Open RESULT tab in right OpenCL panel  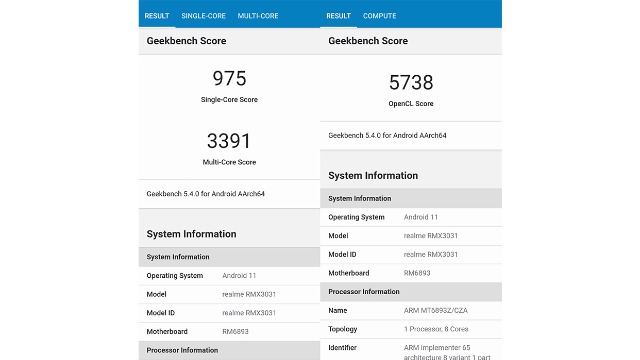(x=338, y=16)
